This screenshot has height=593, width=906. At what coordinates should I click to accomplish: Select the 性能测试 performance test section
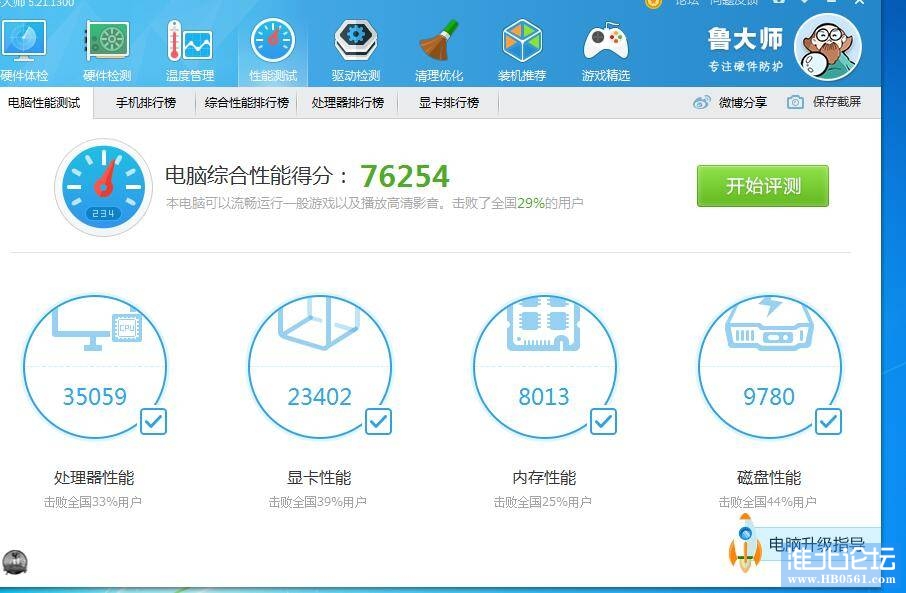[273, 51]
